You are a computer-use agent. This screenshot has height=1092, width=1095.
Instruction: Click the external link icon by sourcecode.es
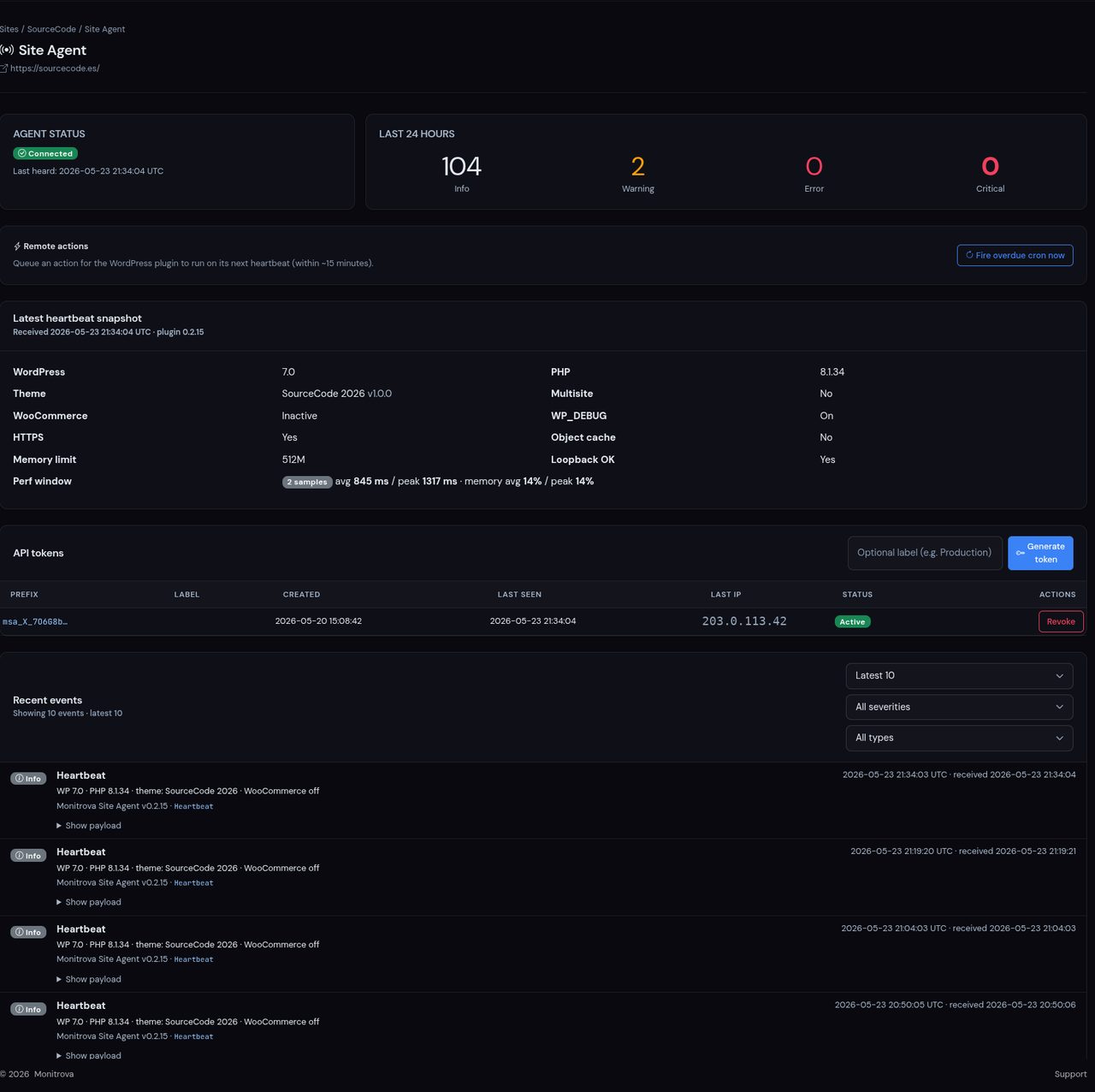point(3,68)
